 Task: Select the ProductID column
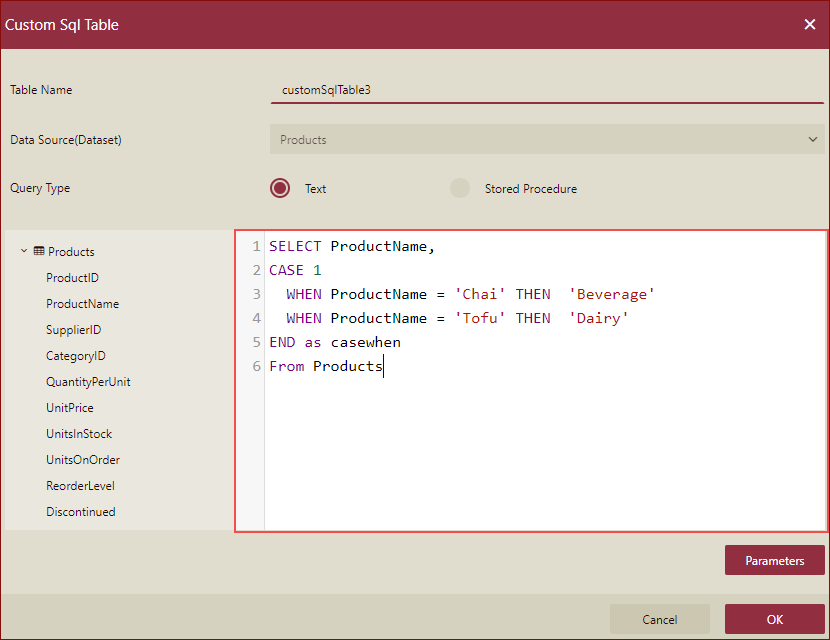(73, 277)
